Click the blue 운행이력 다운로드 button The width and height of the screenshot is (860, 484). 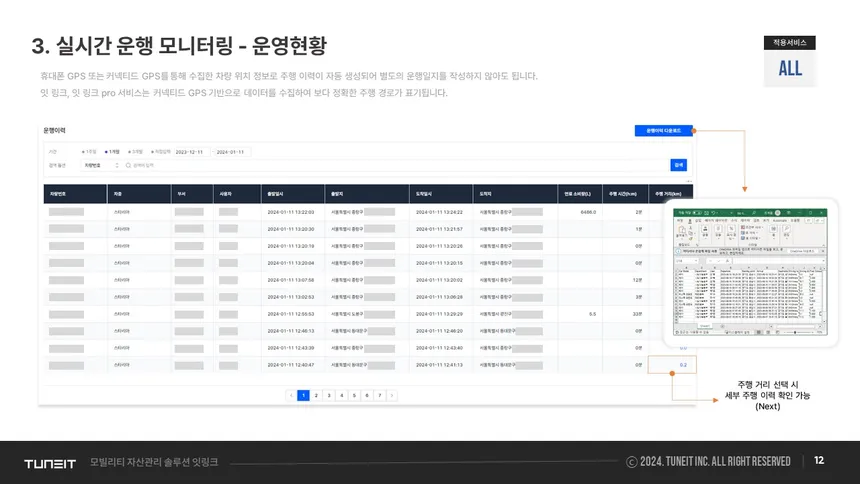(x=664, y=131)
